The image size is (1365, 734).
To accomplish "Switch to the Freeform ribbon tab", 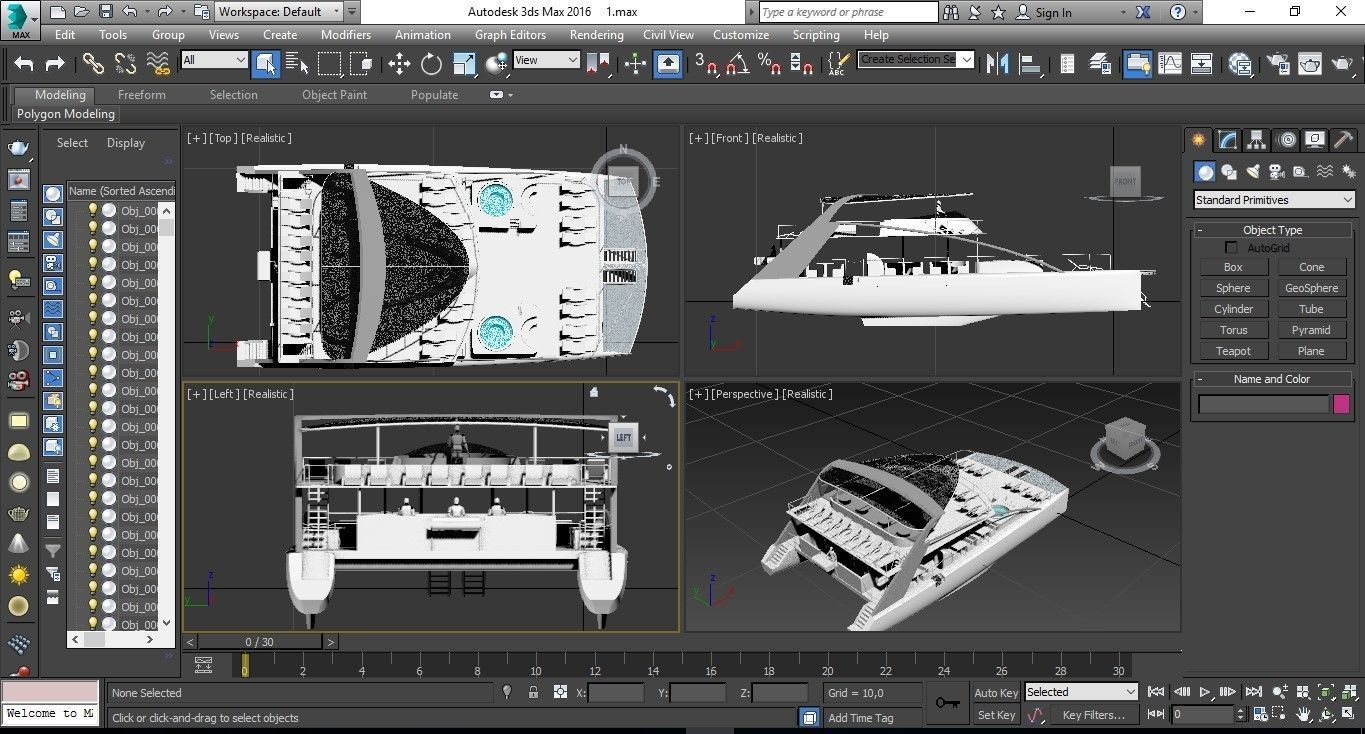I will point(142,95).
